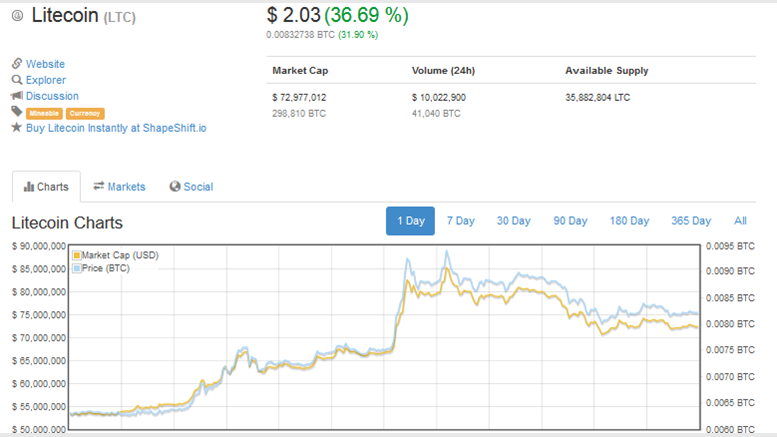This screenshot has height=437, width=777.
Task: Click the Price (BTC) legend label
Action: 106,268
